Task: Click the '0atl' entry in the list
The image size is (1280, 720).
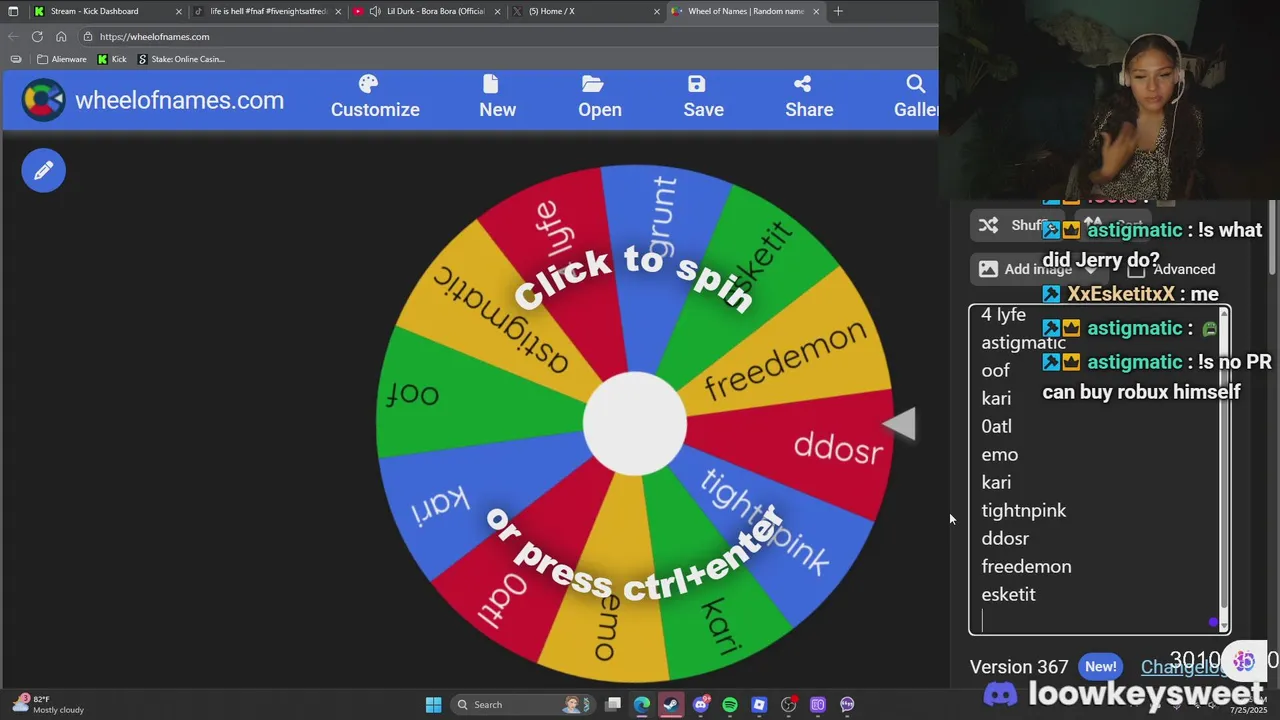Action: [996, 426]
